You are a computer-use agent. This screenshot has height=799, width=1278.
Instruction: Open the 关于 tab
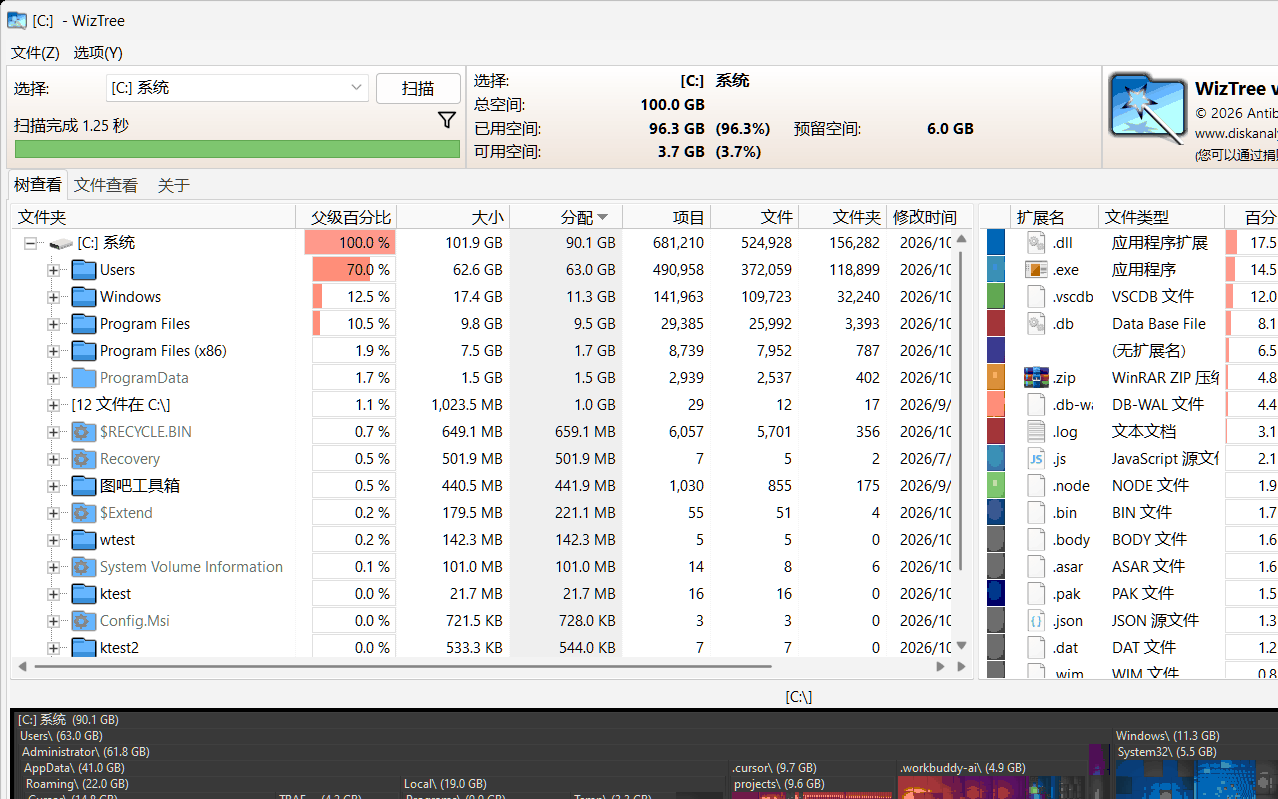[x=173, y=185]
